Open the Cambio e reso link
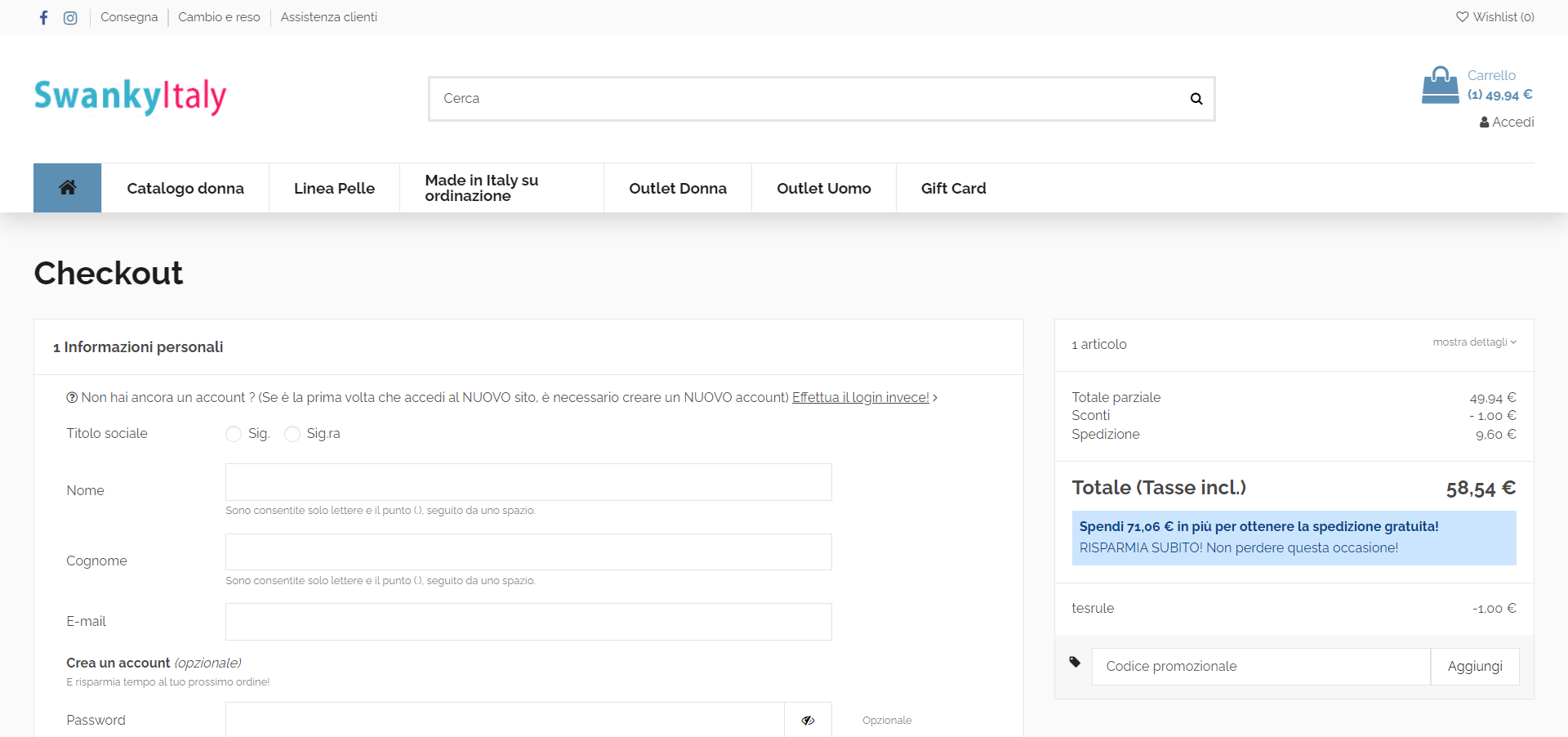The height and width of the screenshot is (737, 1568). tap(219, 17)
